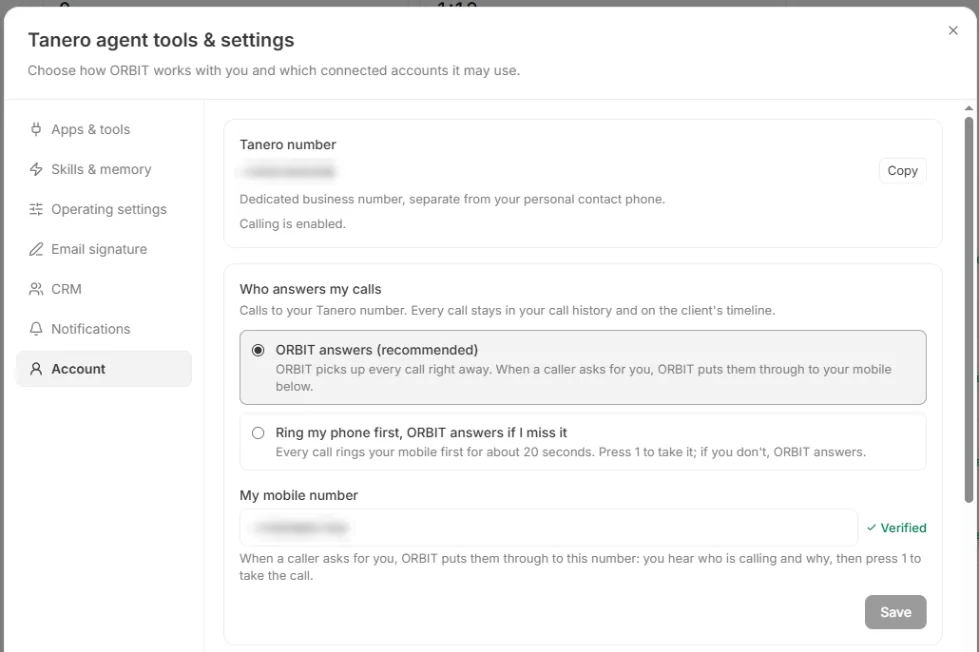Click the green 'Verified' status label
The height and width of the screenshot is (652, 979).
click(x=897, y=528)
